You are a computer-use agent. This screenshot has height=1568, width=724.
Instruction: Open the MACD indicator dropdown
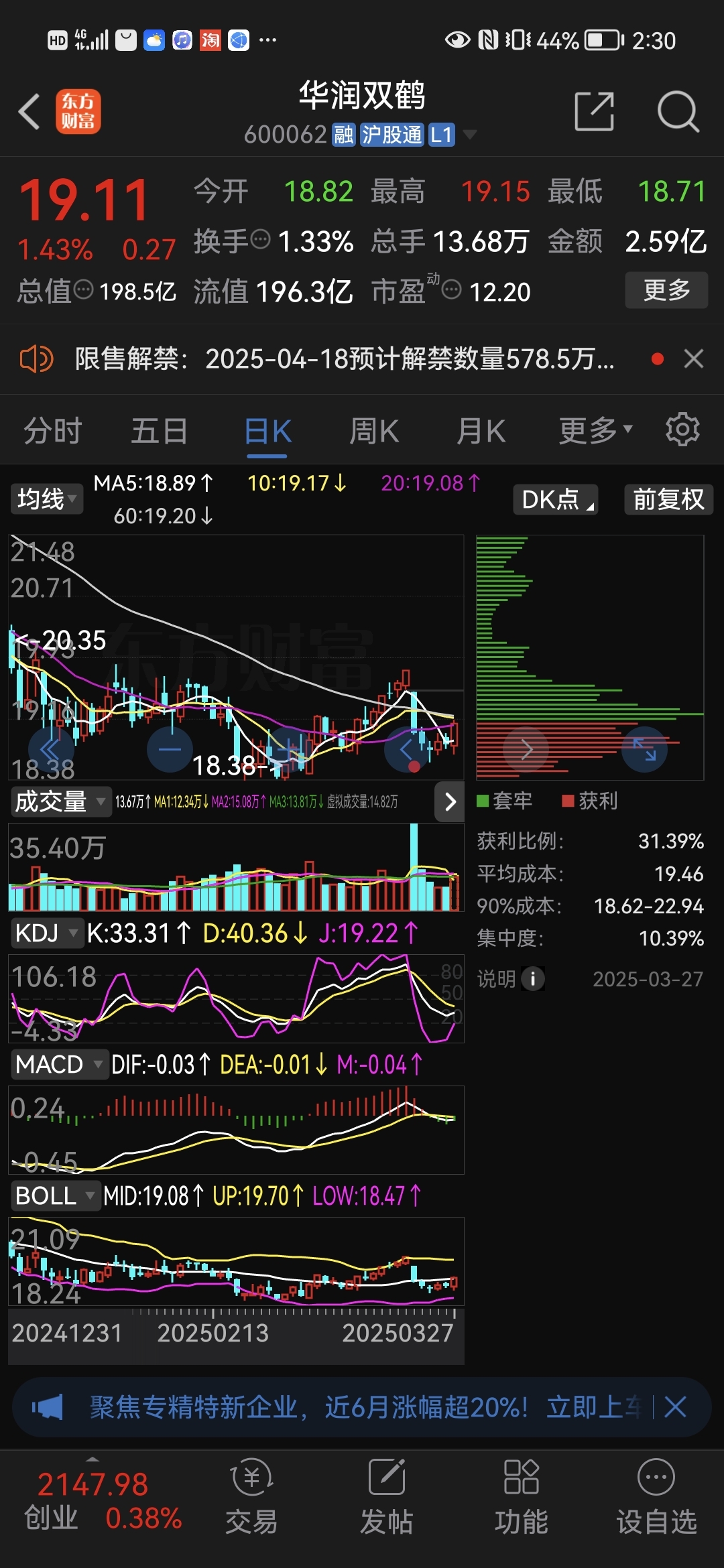pyautogui.click(x=59, y=1064)
